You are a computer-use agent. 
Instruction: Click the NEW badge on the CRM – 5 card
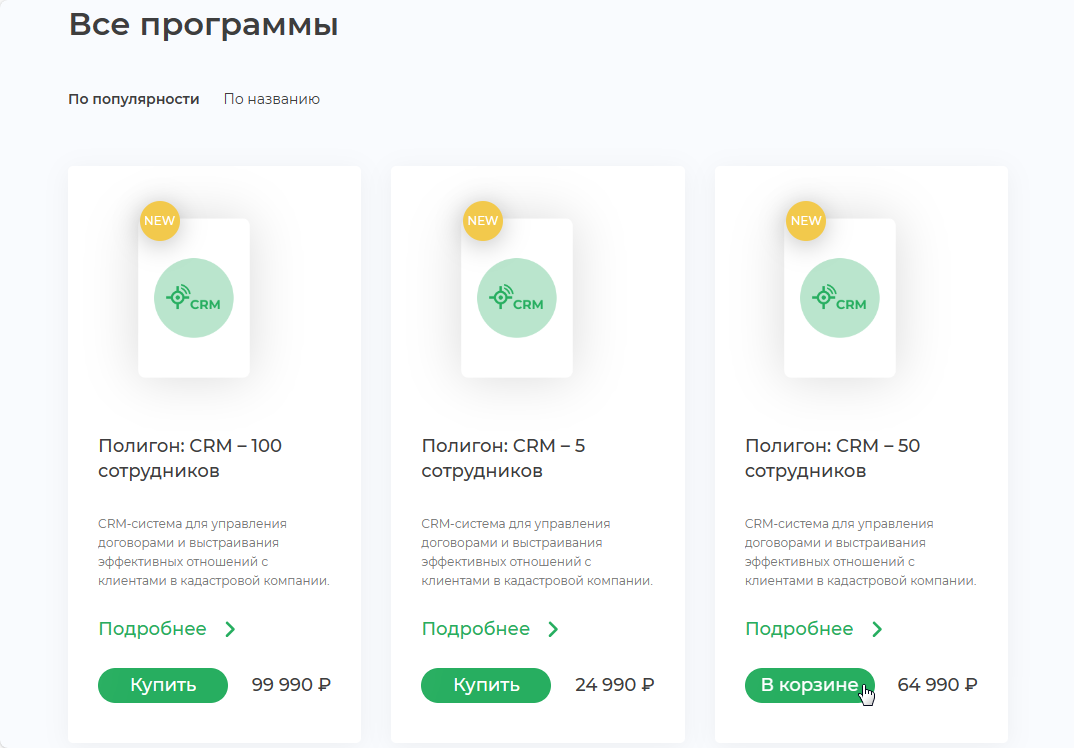[483, 221]
